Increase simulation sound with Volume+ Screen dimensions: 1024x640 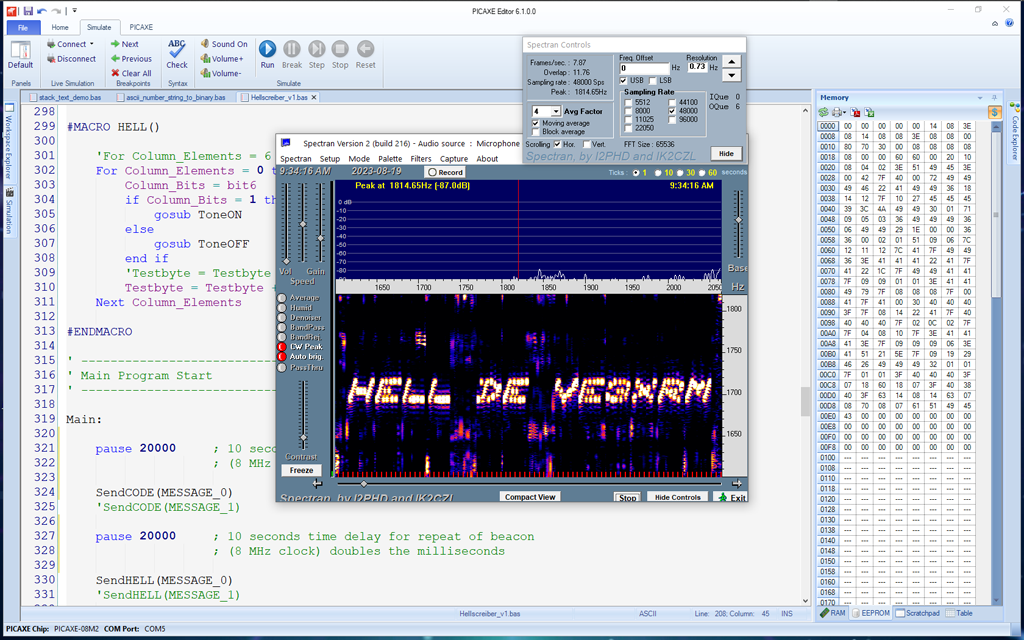(222, 59)
